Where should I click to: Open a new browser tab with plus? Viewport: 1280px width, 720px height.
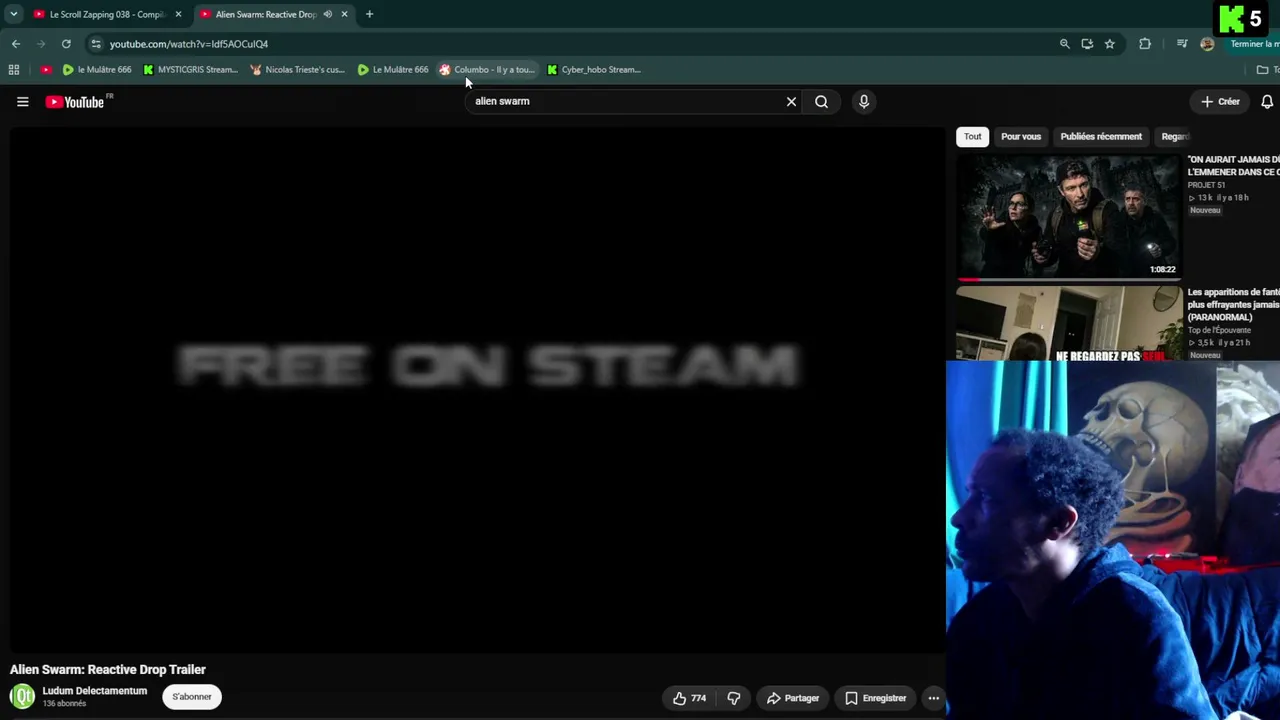coord(369,14)
